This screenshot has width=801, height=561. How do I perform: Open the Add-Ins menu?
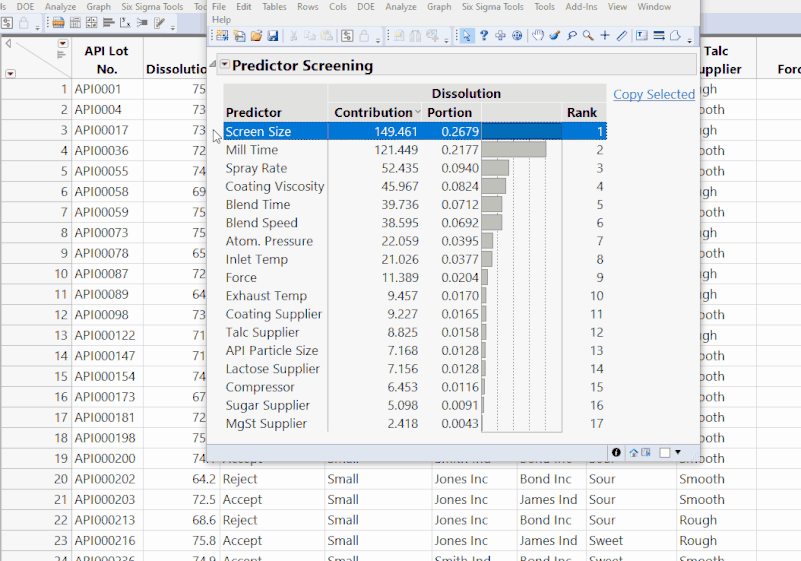point(580,7)
